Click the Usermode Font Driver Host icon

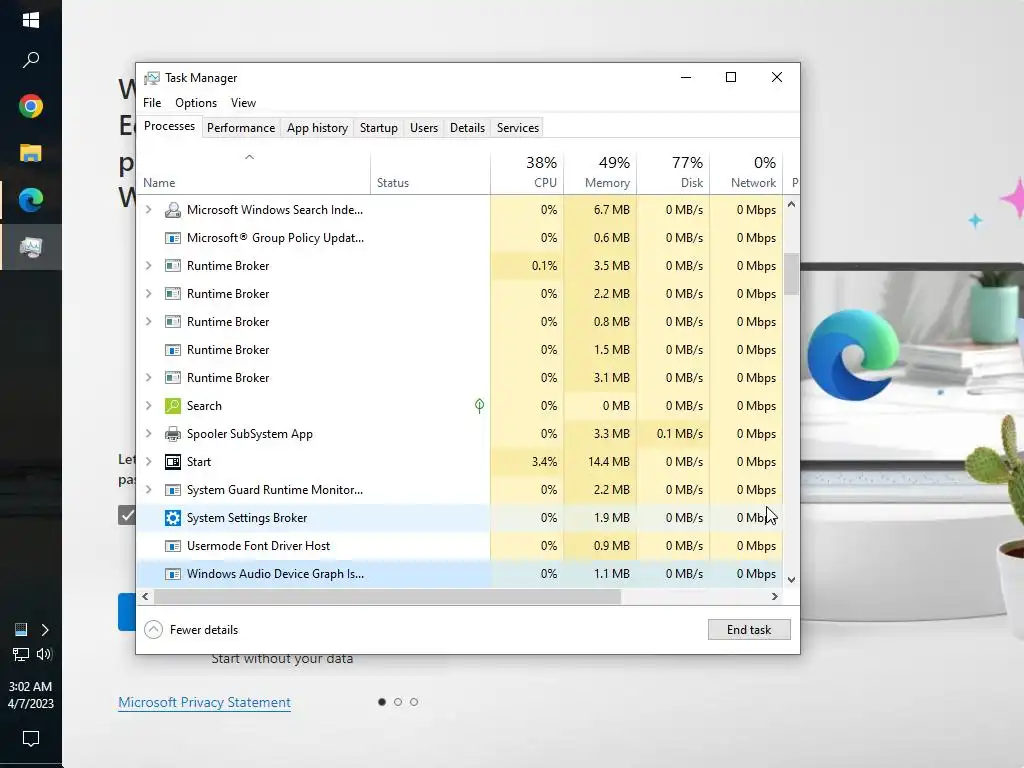172,546
